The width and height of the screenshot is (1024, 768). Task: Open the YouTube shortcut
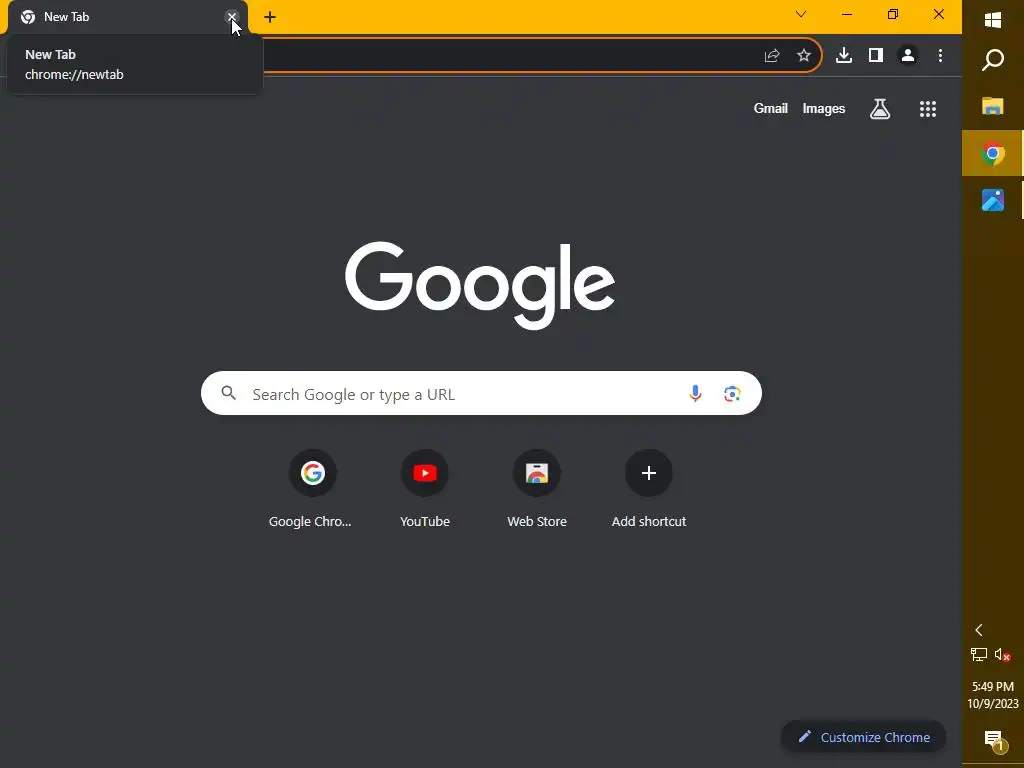[425, 488]
